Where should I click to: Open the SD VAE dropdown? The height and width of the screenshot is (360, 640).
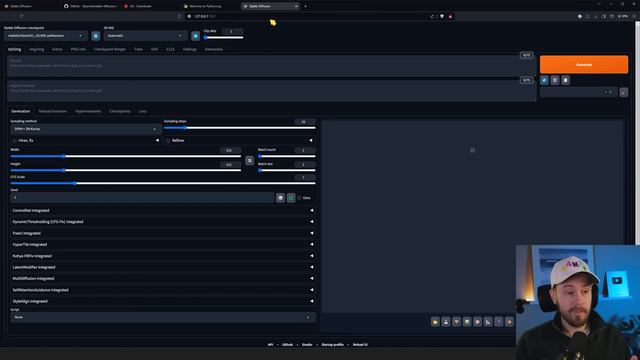click(x=145, y=36)
